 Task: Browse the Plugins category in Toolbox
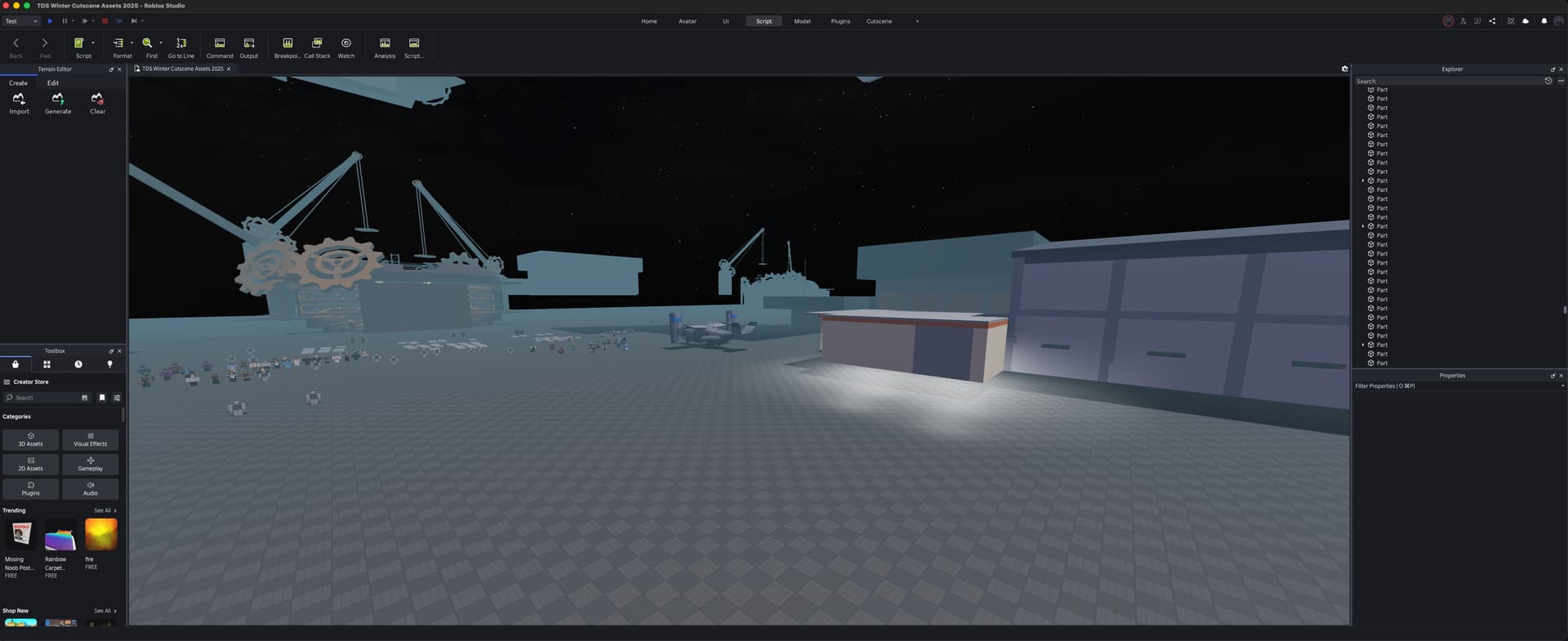pos(31,489)
